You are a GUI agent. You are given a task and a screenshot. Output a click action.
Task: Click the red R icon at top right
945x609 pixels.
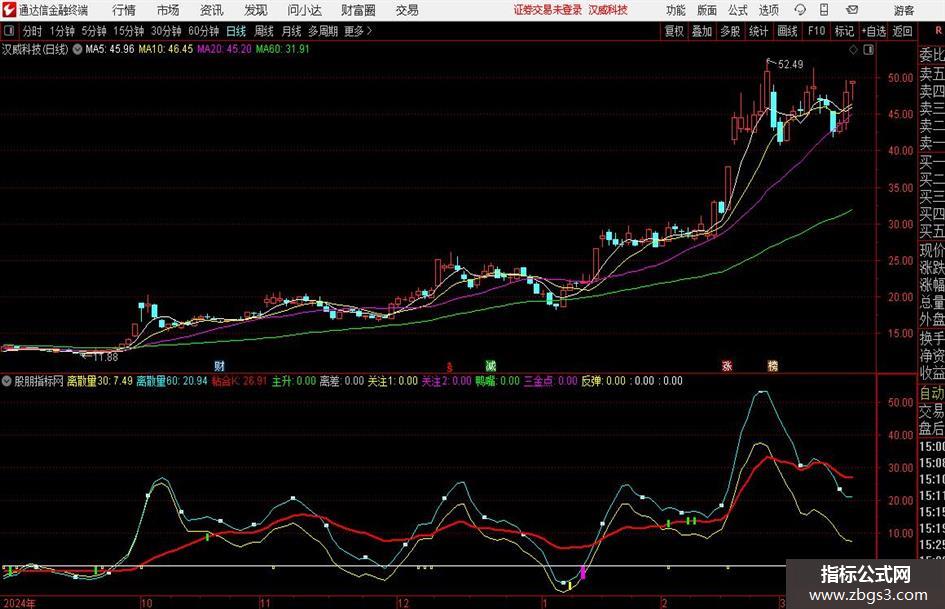tap(938, 30)
